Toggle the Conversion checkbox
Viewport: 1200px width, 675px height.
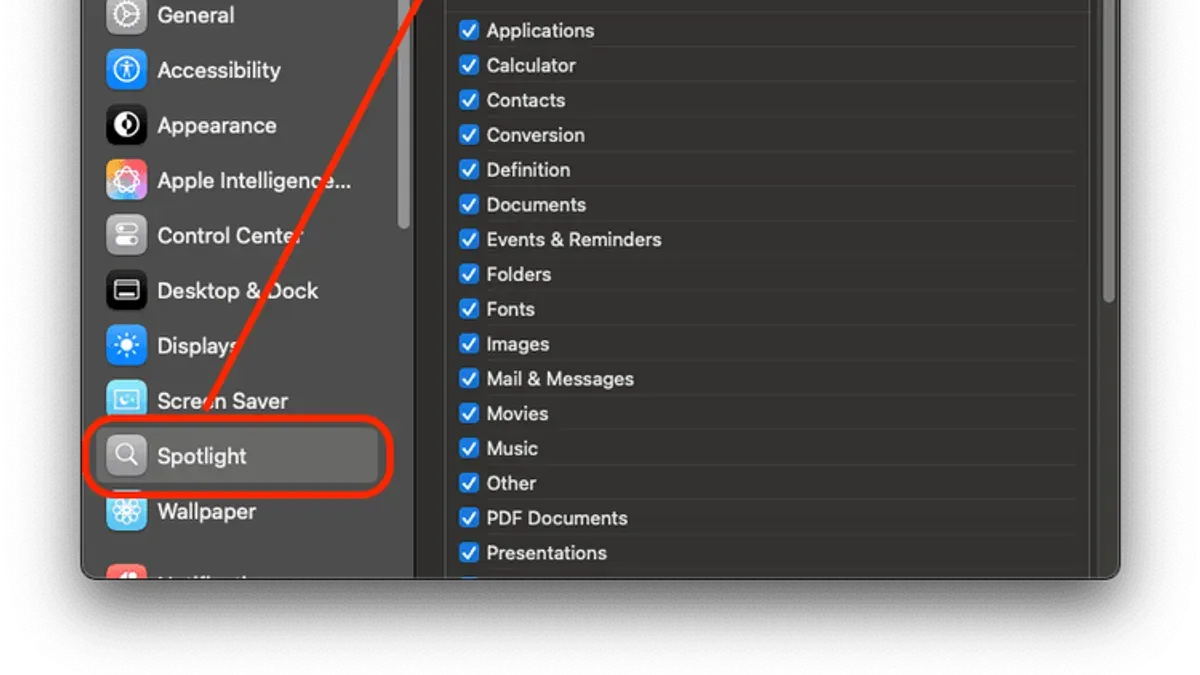pyautogui.click(x=469, y=135)
